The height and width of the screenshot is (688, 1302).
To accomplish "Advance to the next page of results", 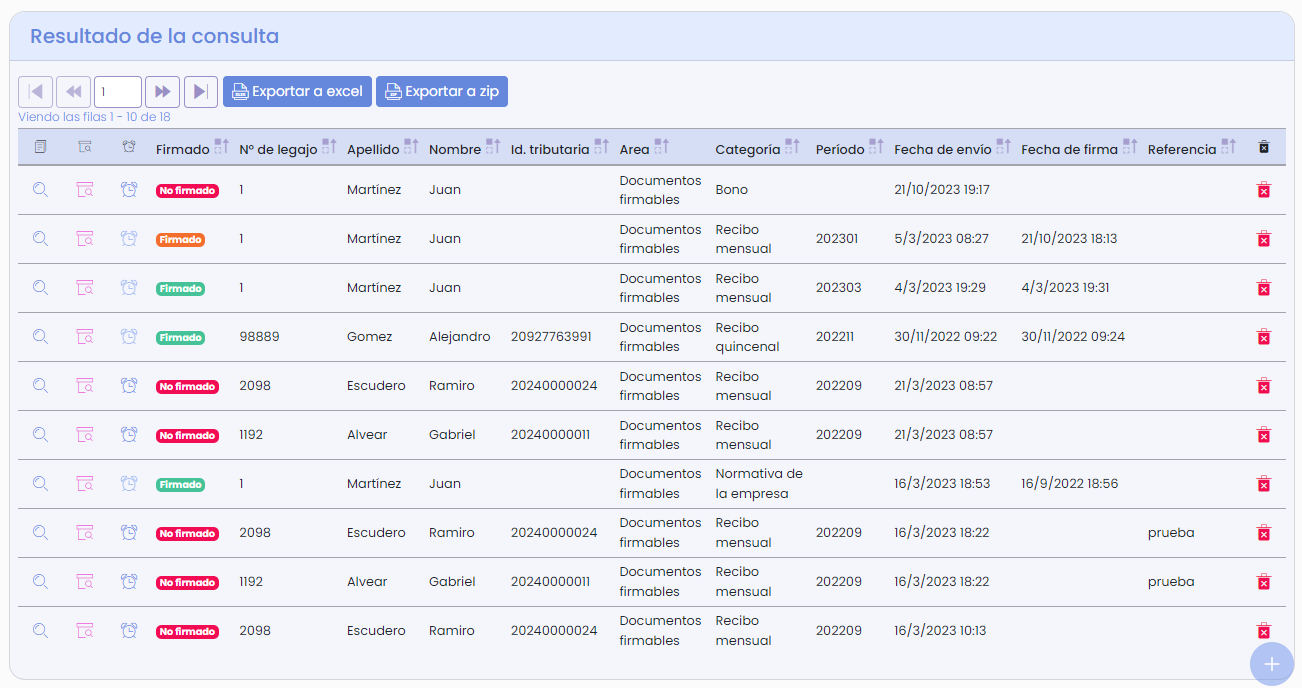I will coord(162,91).
